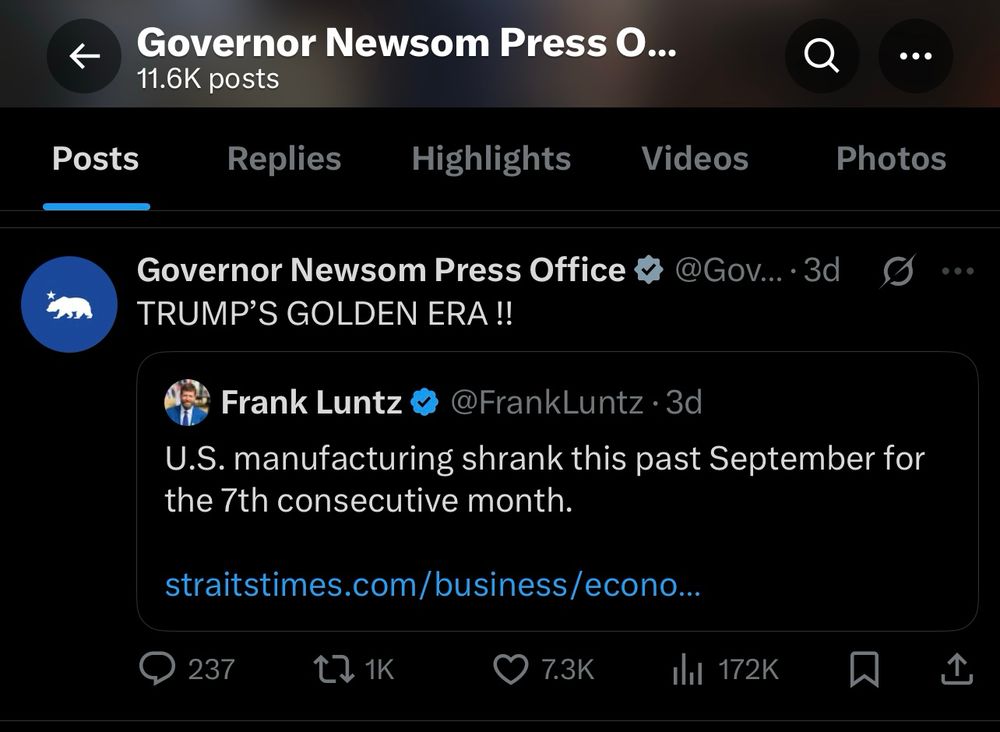Viewport: 1000px width, 732px height.
Task: Click Frank Luntz's profile picture
Action: (187, 403)
